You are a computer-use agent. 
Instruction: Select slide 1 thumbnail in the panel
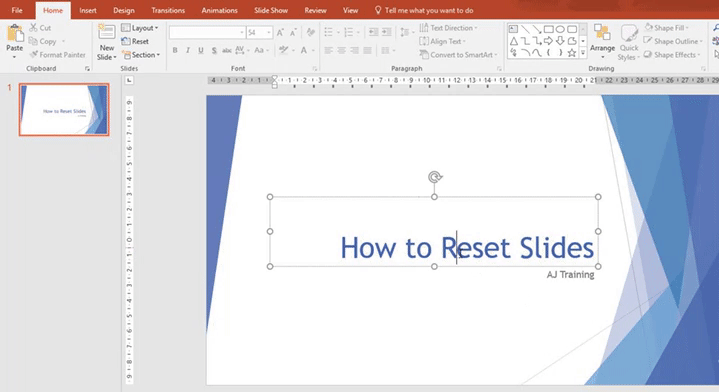(64, 110)
